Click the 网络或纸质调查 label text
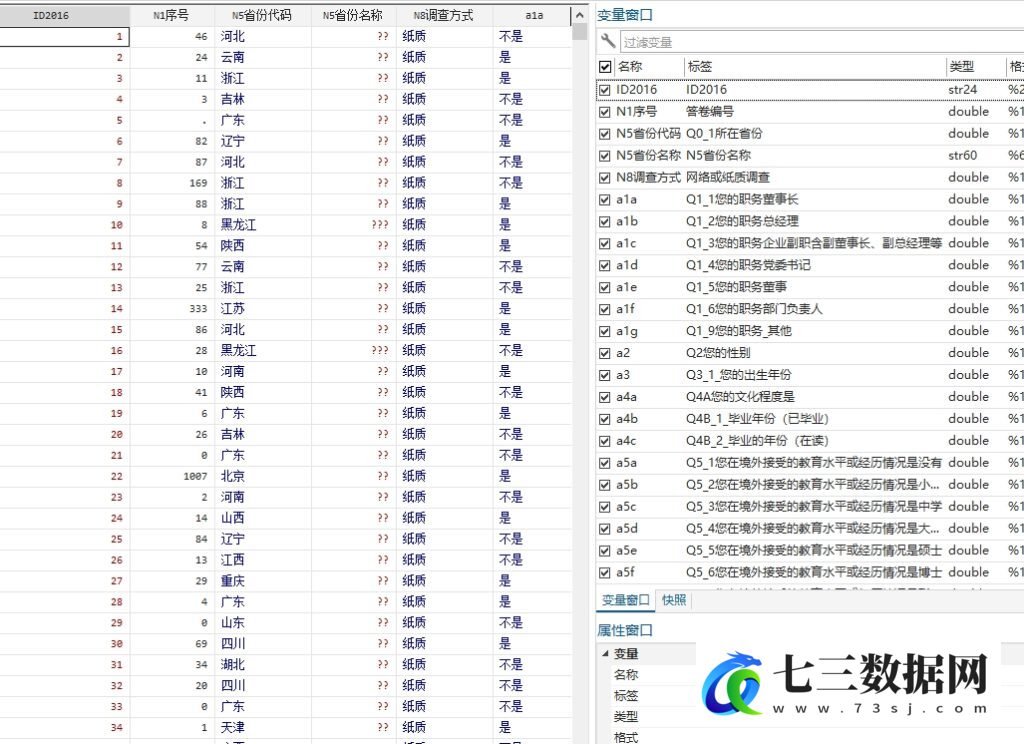The width and height of the screenshot is (1024, 744). 728,178
